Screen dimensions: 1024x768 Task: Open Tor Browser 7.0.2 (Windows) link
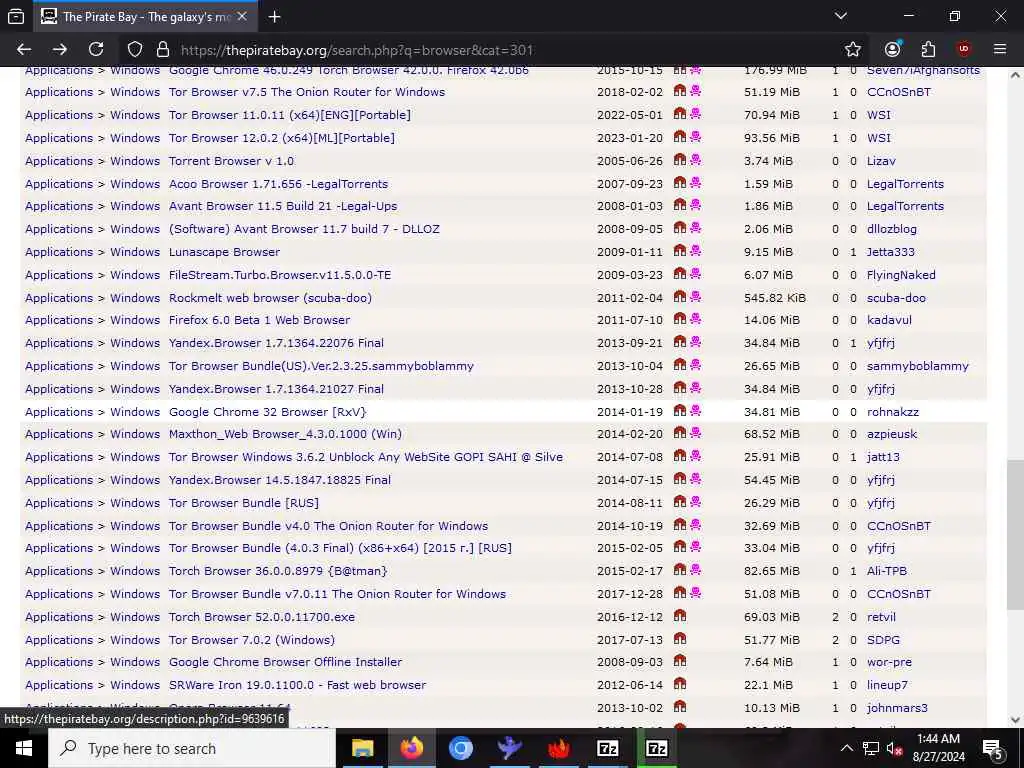coord(251,640)
